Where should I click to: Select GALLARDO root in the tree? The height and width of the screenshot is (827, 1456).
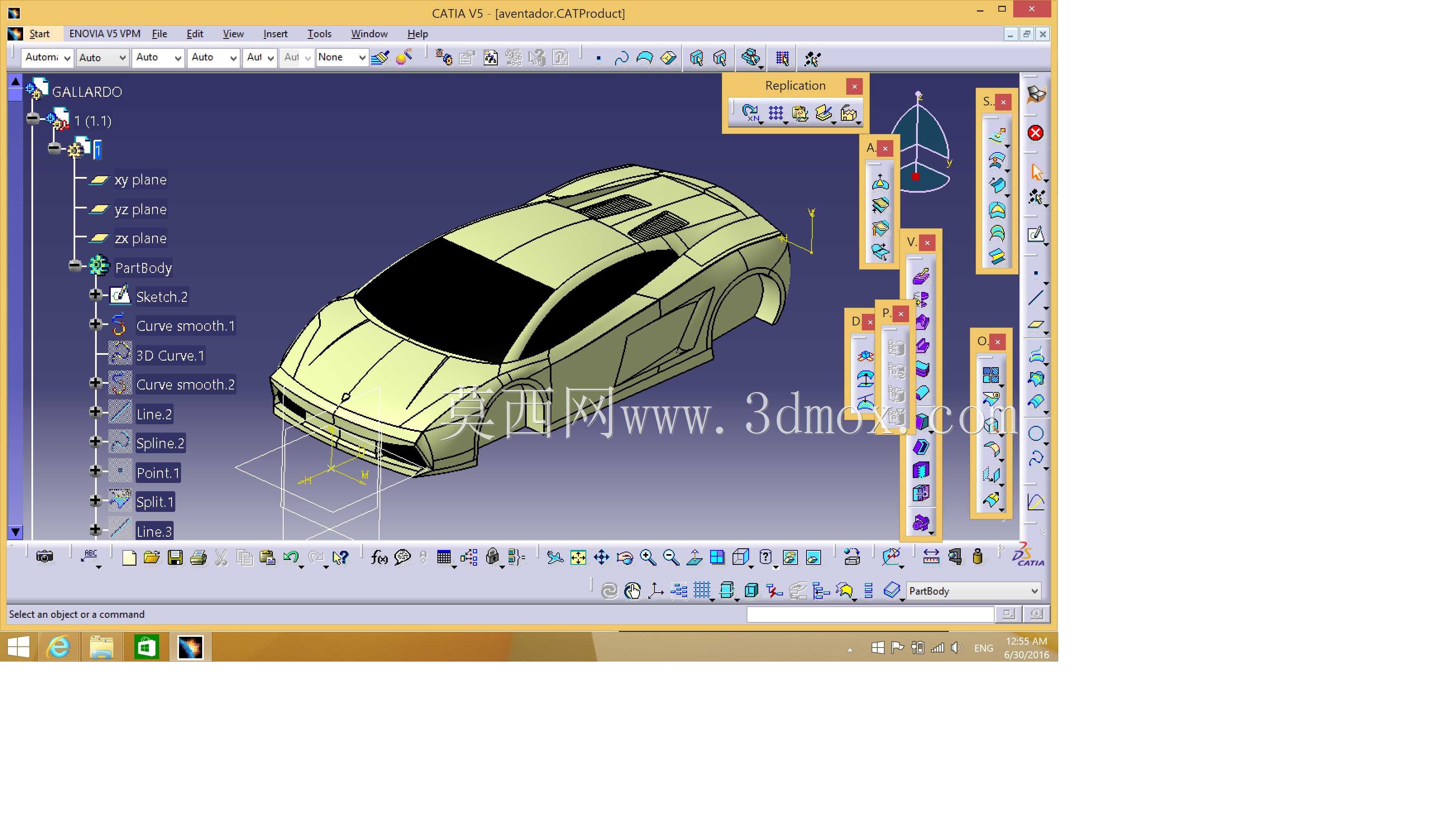tap(87, 92)
